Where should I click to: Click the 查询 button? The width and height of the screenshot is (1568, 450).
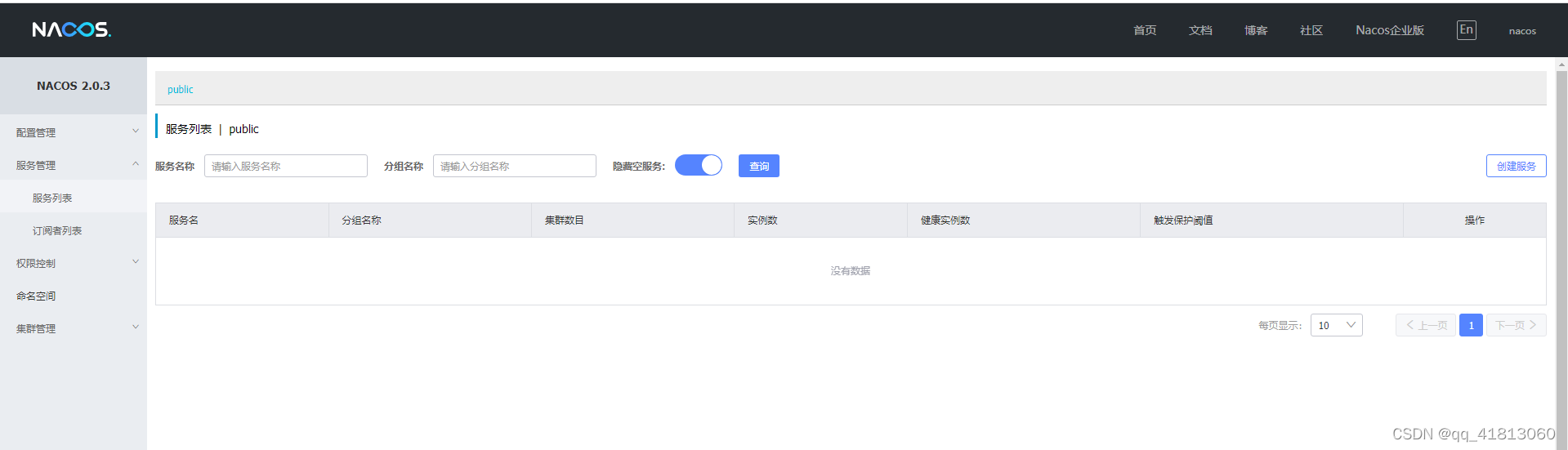[x=759, y=166]
